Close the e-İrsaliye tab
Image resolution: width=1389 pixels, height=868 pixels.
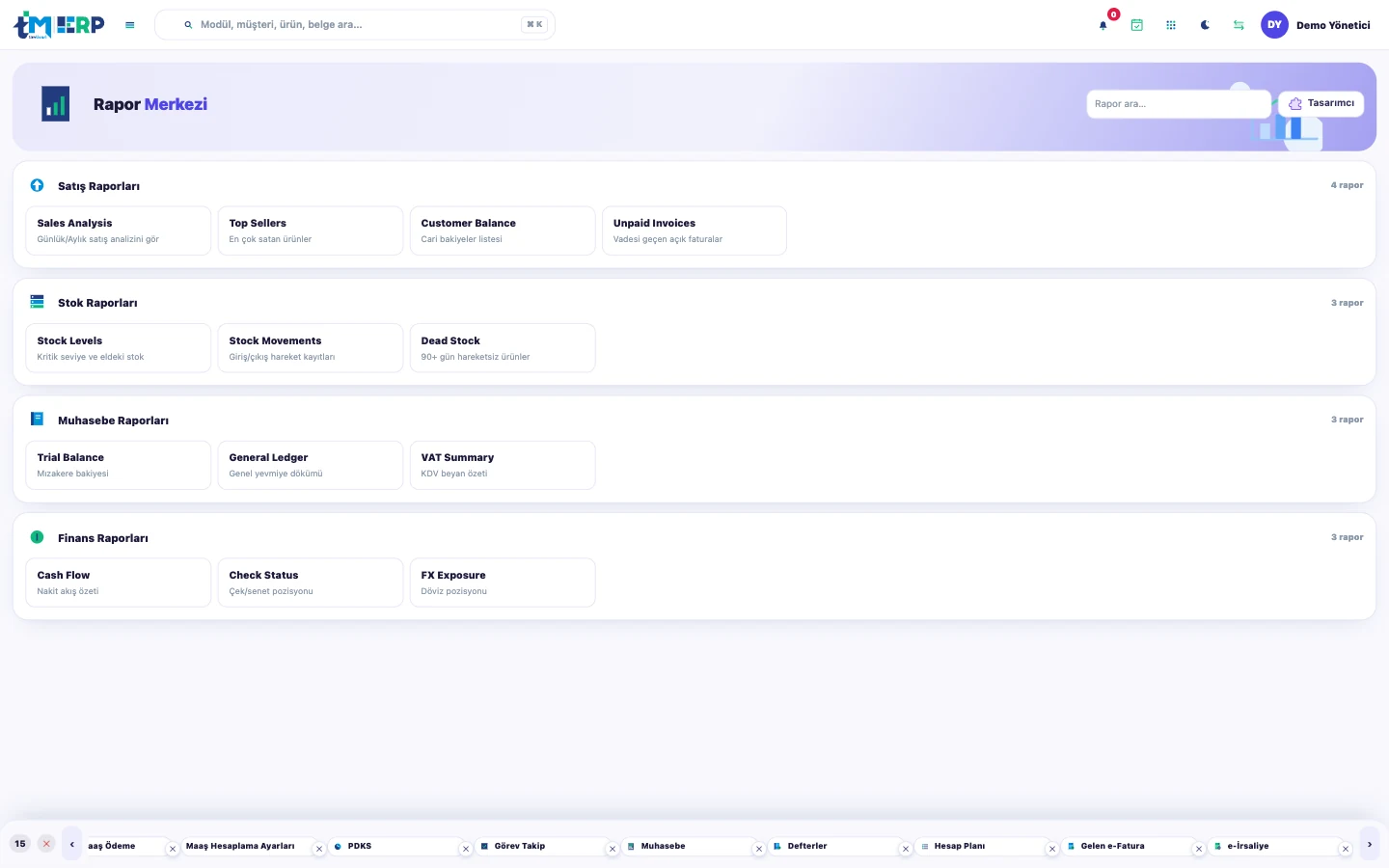point(1346,850)
